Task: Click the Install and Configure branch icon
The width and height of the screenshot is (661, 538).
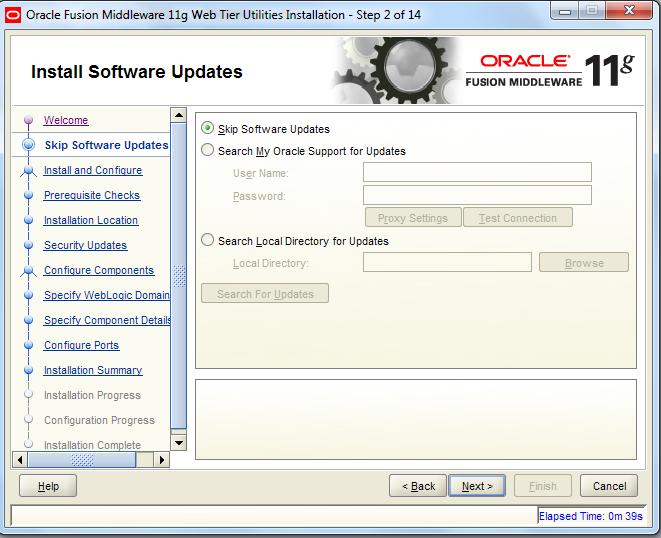Action: [x=28, y=171]
